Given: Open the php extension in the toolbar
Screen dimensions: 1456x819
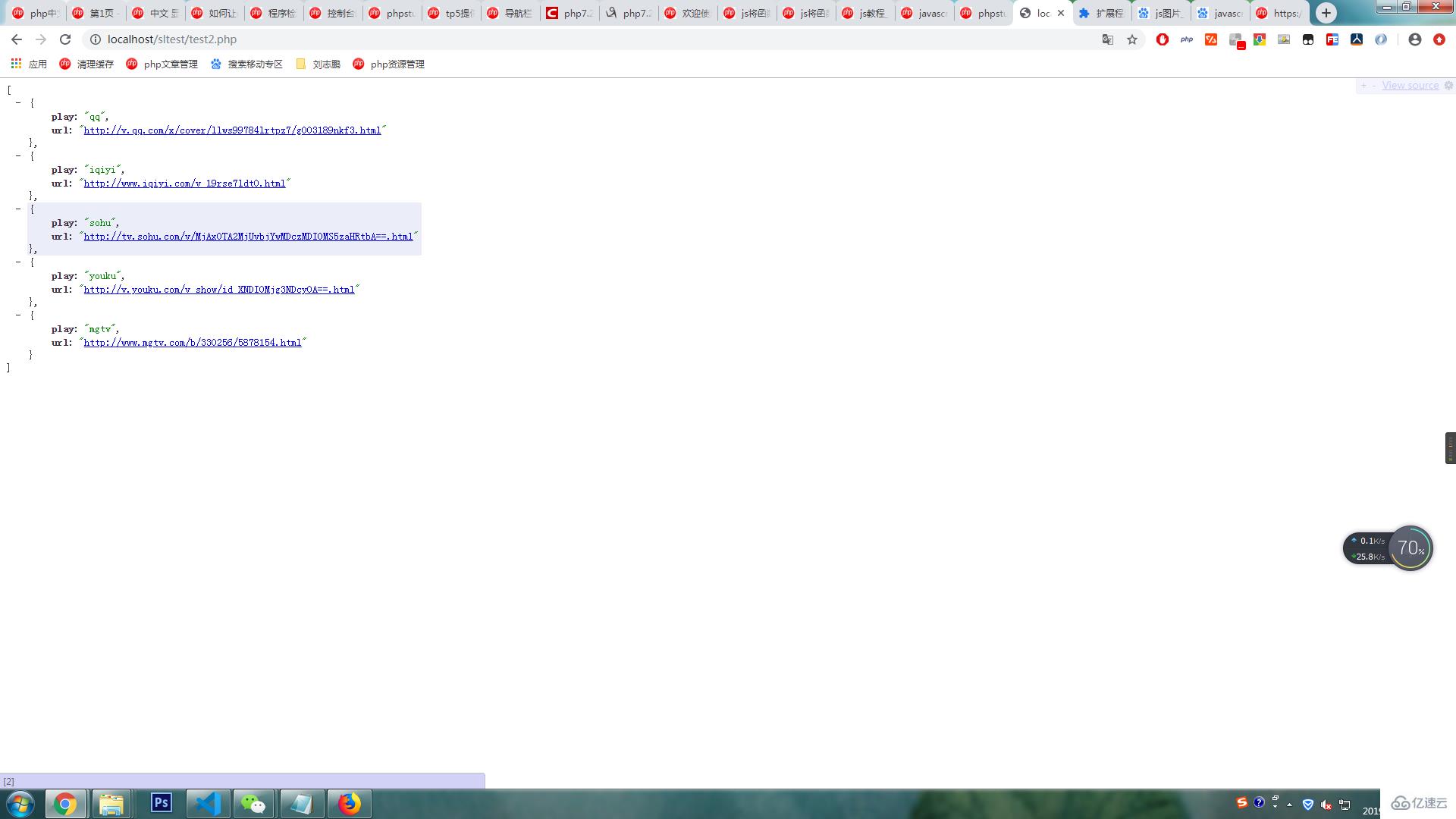Looking at the screenshot, I should click(x=1187, y=39).
